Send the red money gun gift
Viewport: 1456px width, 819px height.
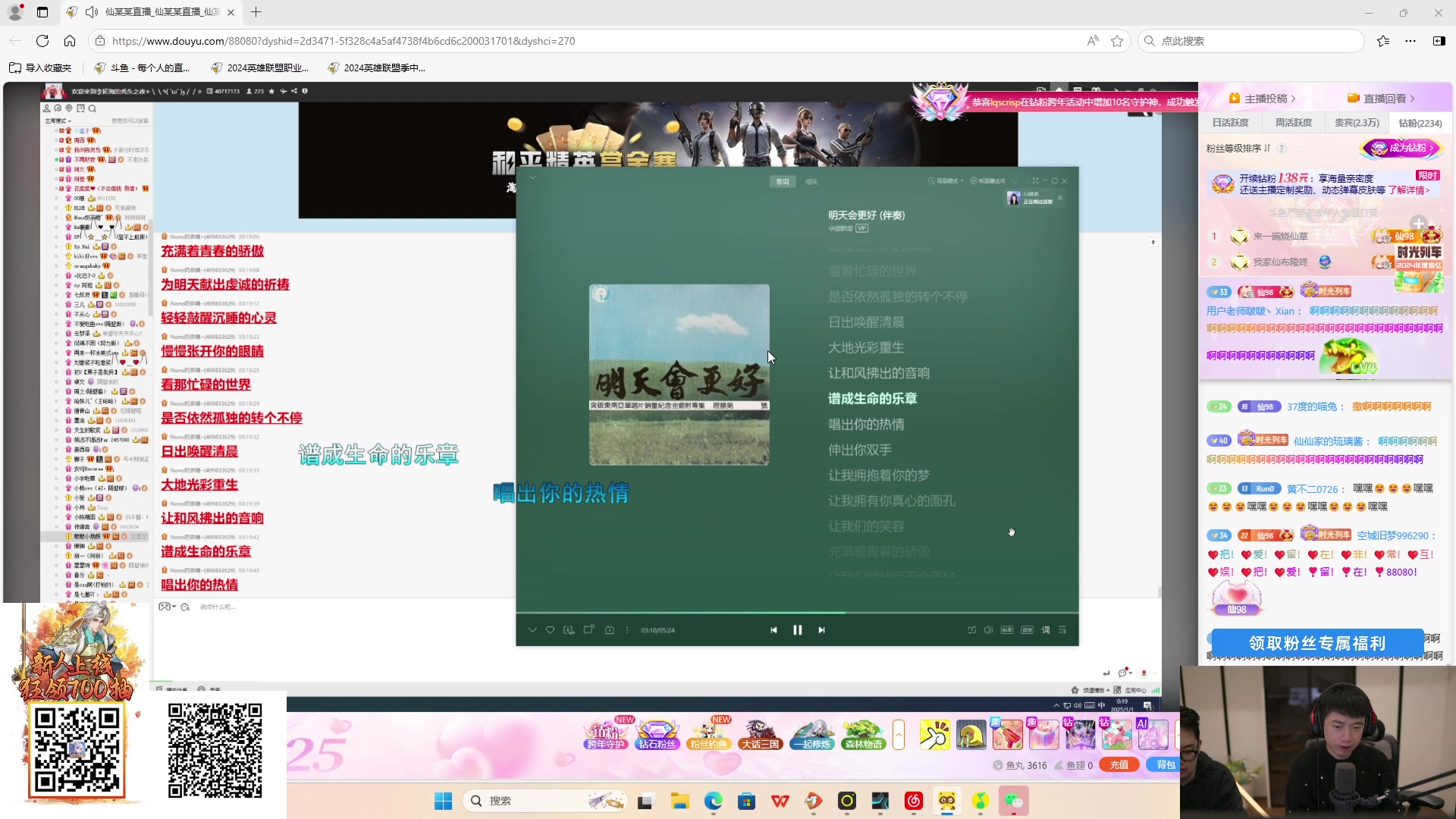[1007, 735]
